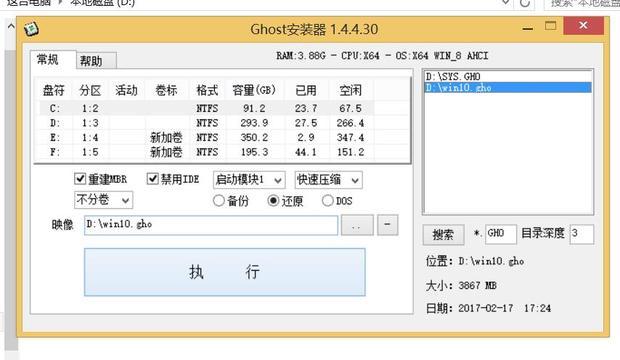Click the Explorer search box behind
The height and width of the screenshot is (360, 620).
(x=582, y=4)
